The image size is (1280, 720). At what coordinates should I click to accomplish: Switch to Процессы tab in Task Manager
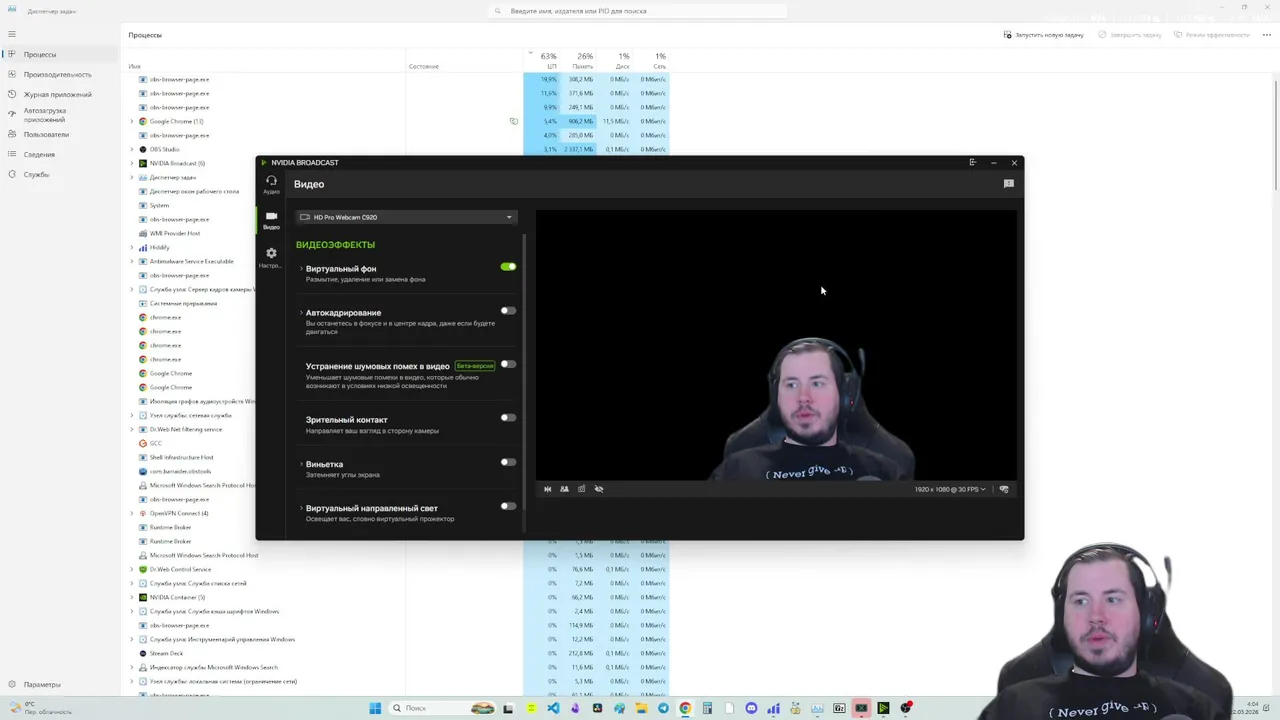coord(60,54)
